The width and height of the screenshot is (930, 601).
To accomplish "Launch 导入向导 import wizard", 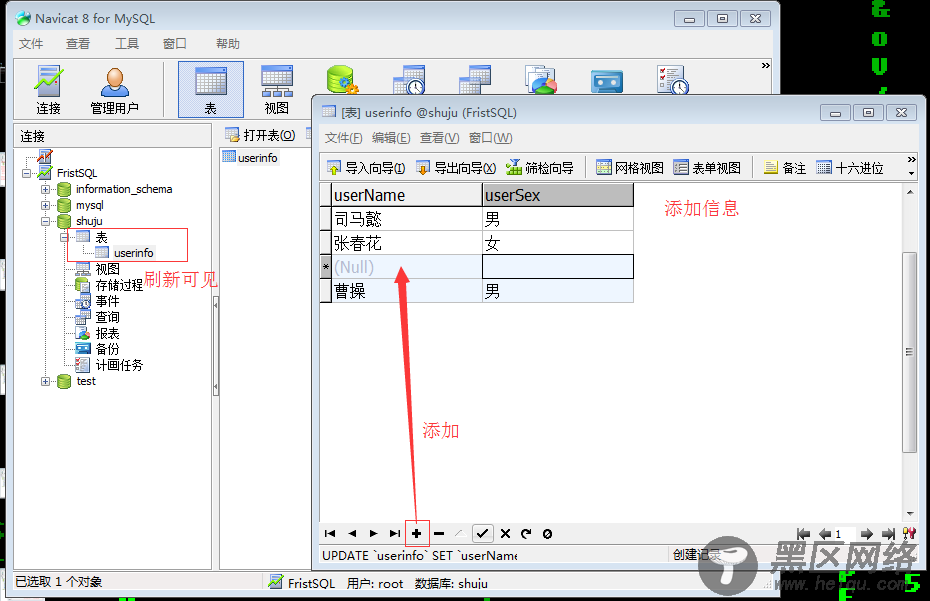I will pyautogui.click(x=366, y=168).
